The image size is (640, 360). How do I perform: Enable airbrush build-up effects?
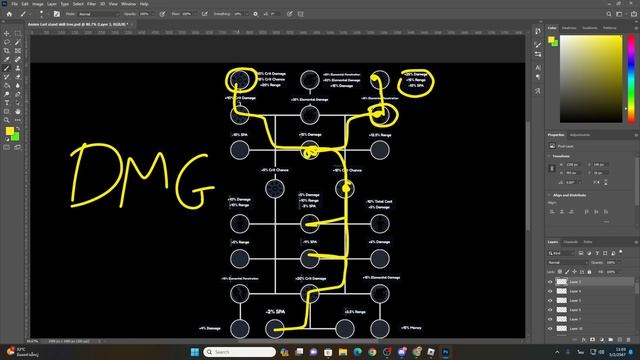pyautogui.click(x=205, y=14)
